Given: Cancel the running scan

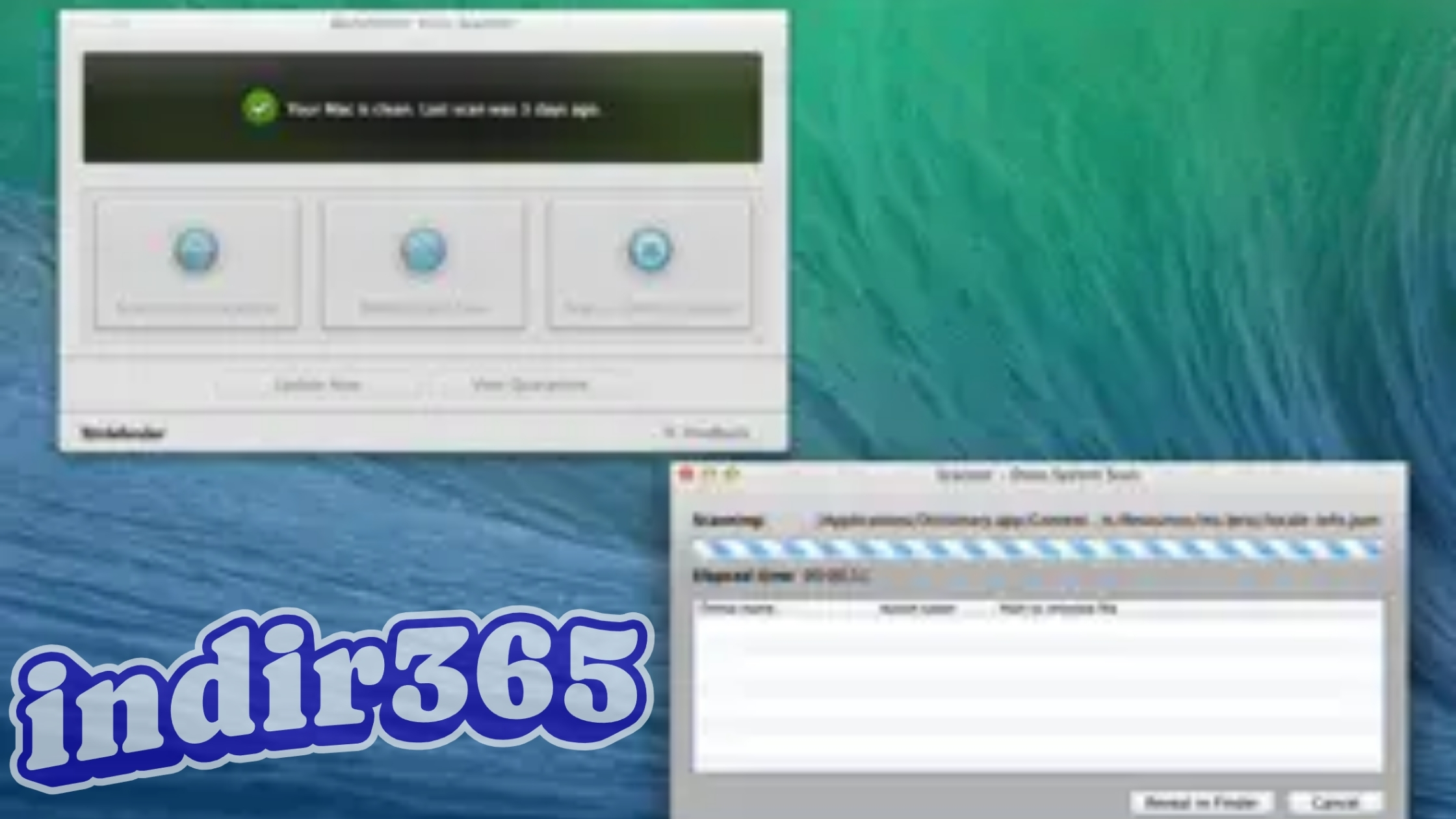Looking at the screenshot, I should tap(1335, 802).
